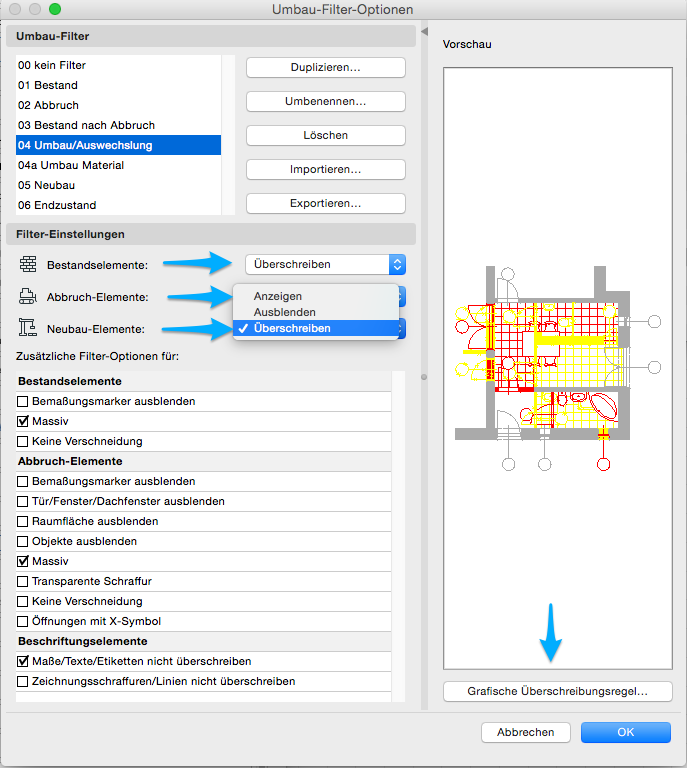Click the Bestandselemente brick wall icon
This screenshot has height=768, width=687.
coord(27,264)
